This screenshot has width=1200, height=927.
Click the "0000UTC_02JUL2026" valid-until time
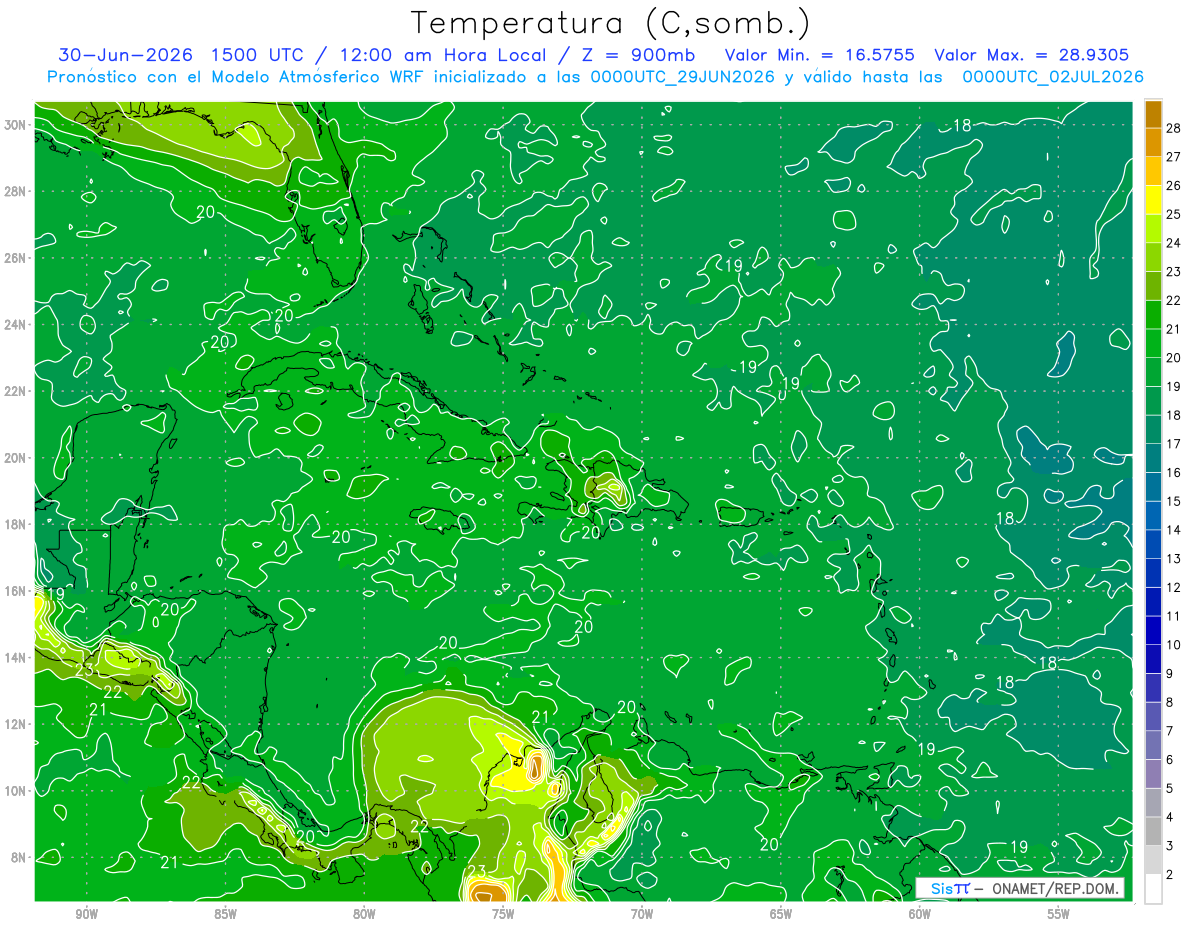1052,77
